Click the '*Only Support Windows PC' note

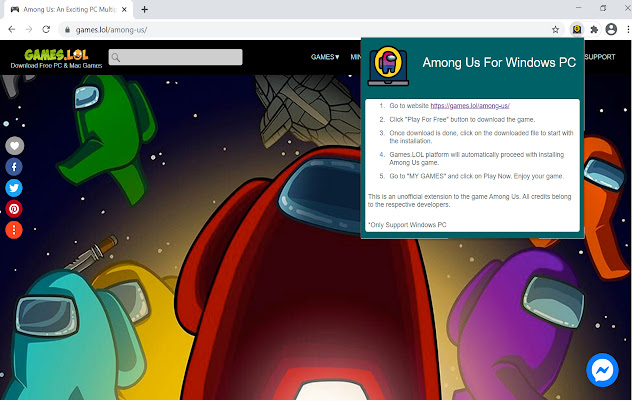[407, 225]
